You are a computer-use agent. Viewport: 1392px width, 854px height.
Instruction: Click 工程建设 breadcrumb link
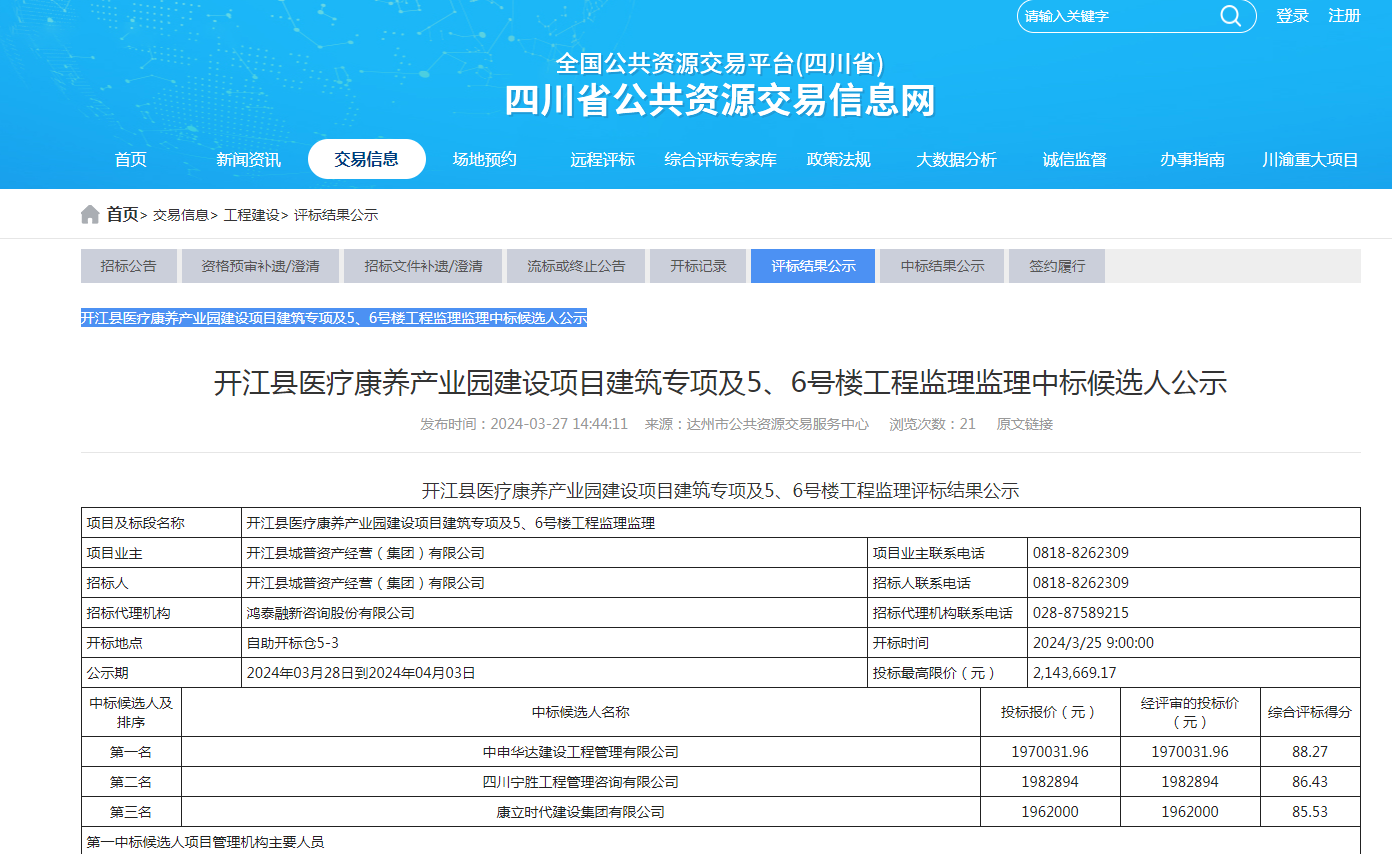252,215
